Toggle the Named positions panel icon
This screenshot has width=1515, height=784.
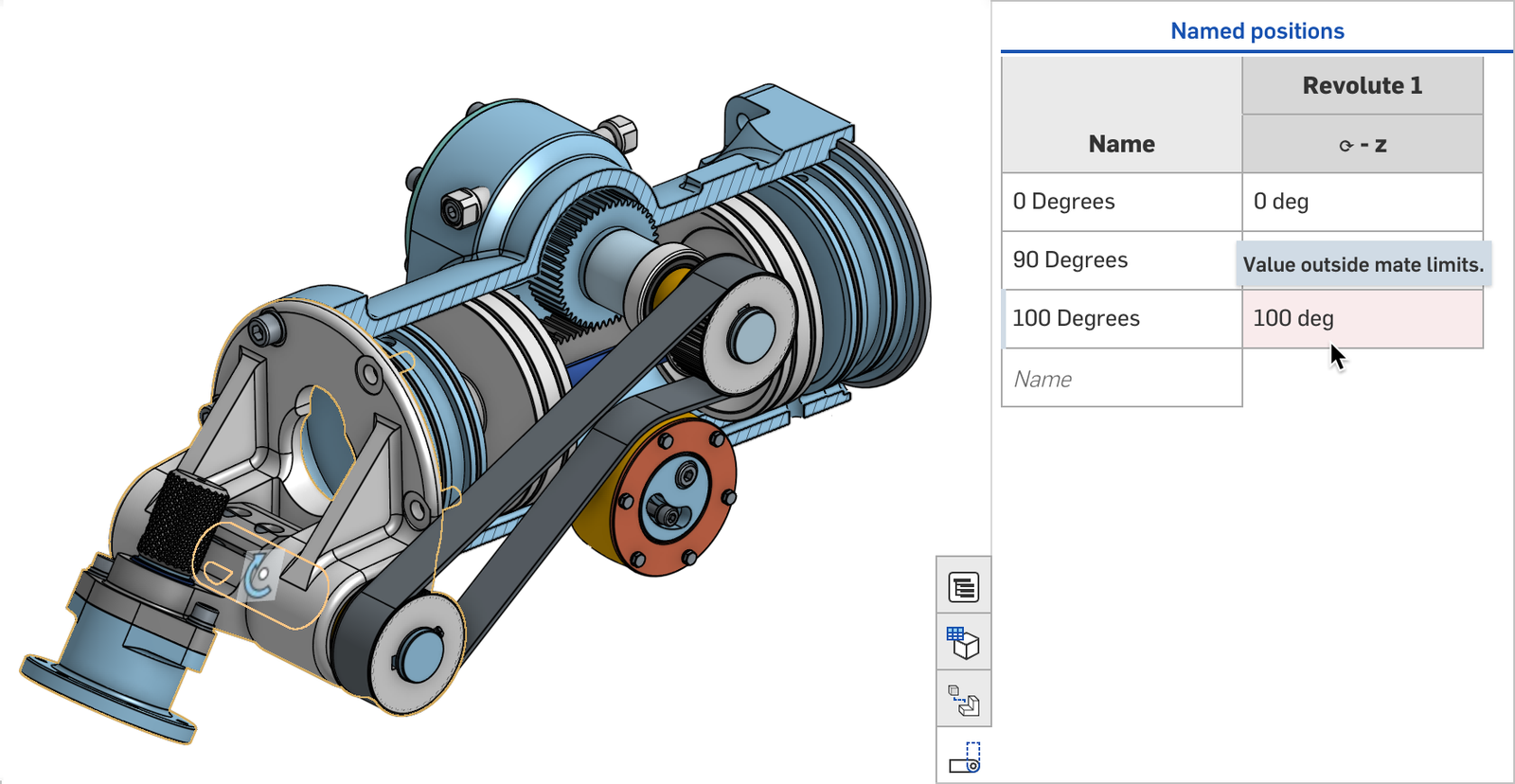964,757
